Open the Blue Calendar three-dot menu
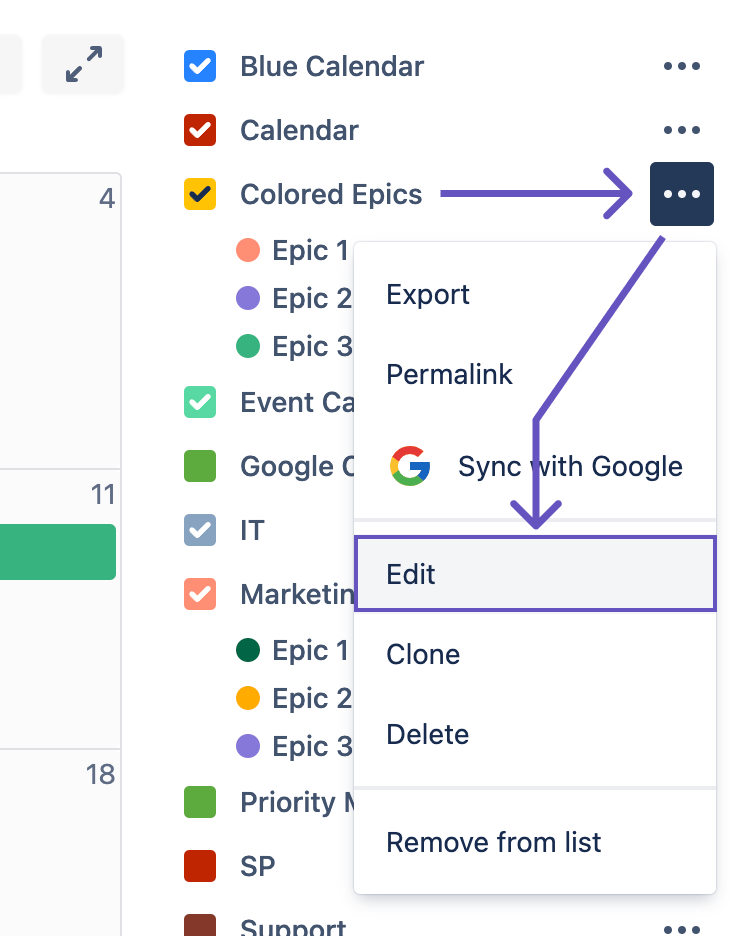The image size is (730, 936). [681, 67]
